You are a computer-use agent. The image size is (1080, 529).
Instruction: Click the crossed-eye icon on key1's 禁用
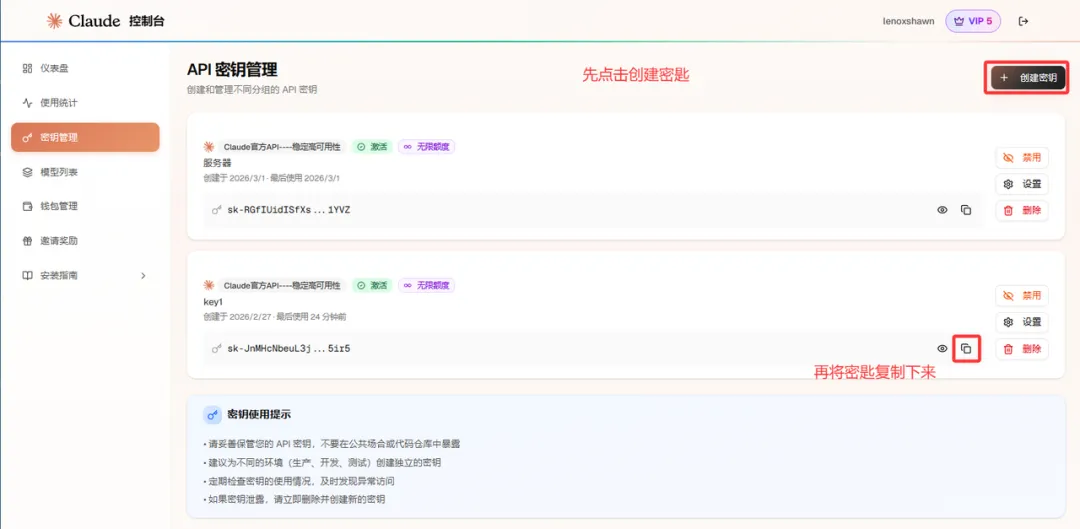coord(1008,295)
